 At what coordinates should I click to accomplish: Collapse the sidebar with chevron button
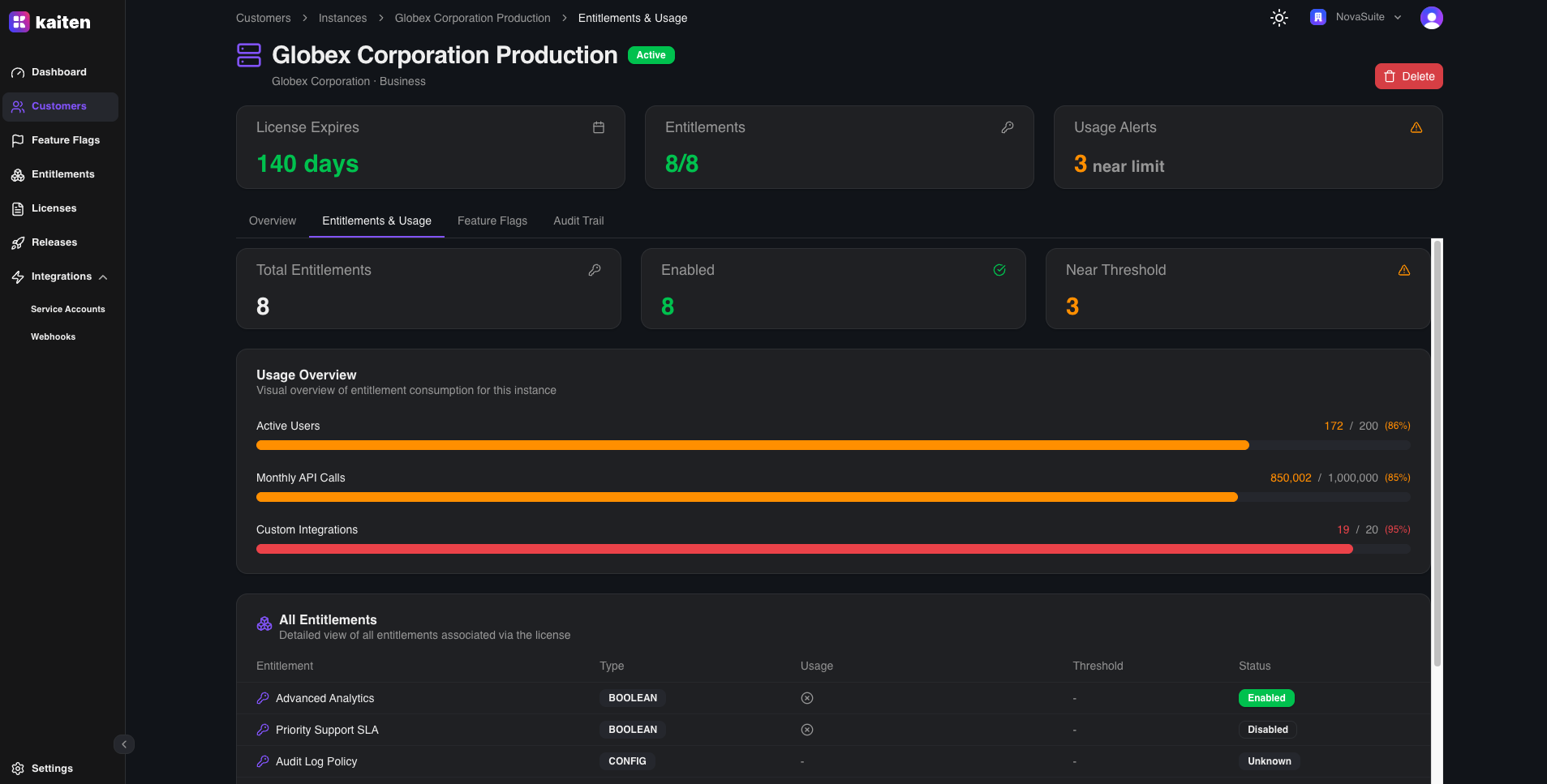(x=124, y=744)
